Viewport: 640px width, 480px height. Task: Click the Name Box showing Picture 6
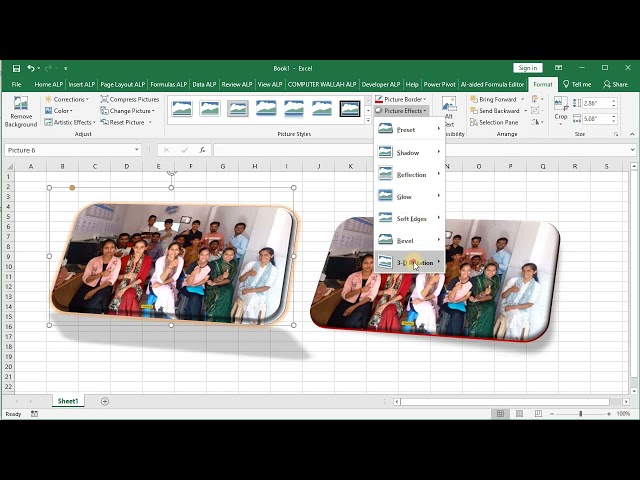69,150
